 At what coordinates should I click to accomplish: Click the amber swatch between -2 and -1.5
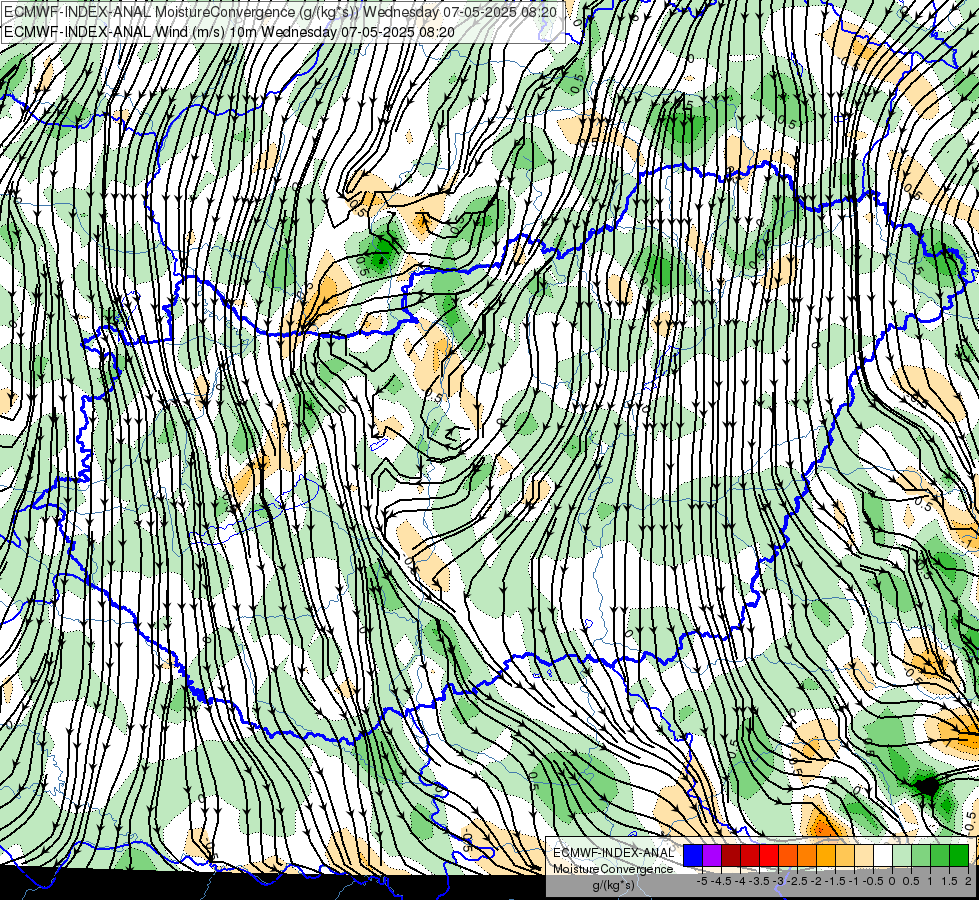click(826, 856)
